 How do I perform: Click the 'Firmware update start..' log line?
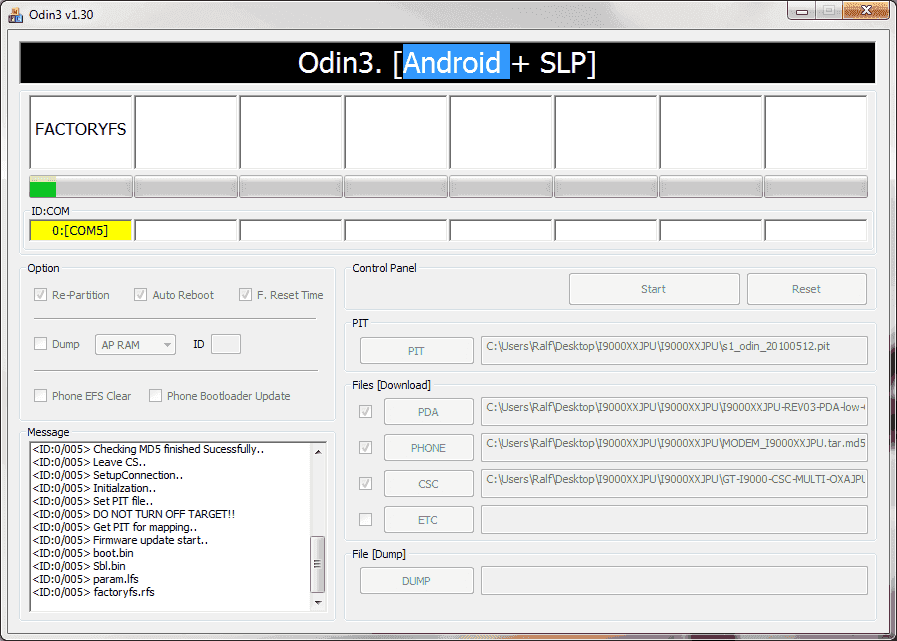coord(120,540)
